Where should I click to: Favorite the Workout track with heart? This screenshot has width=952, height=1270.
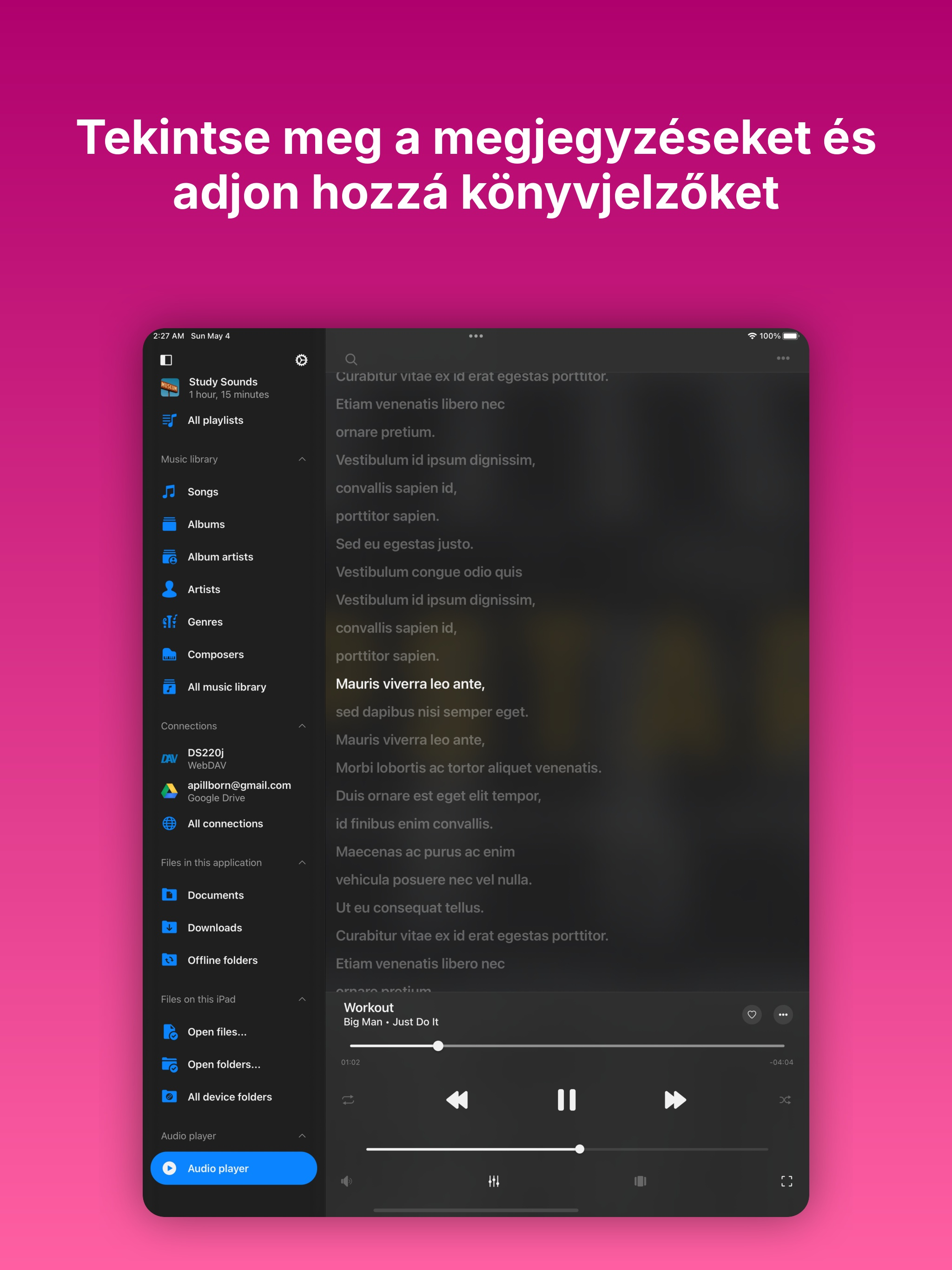(x=752, y=1014)
